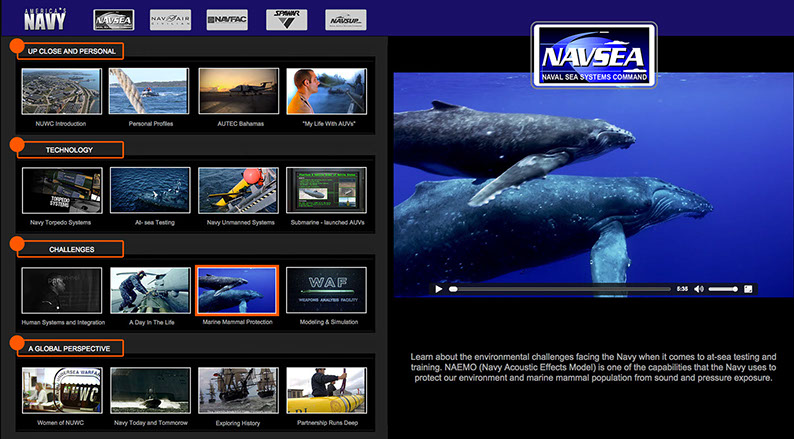This screenshot has height=439, width=794.
Task: Click the Modeling & Simulation link
Action: click(x=325, y=322)
